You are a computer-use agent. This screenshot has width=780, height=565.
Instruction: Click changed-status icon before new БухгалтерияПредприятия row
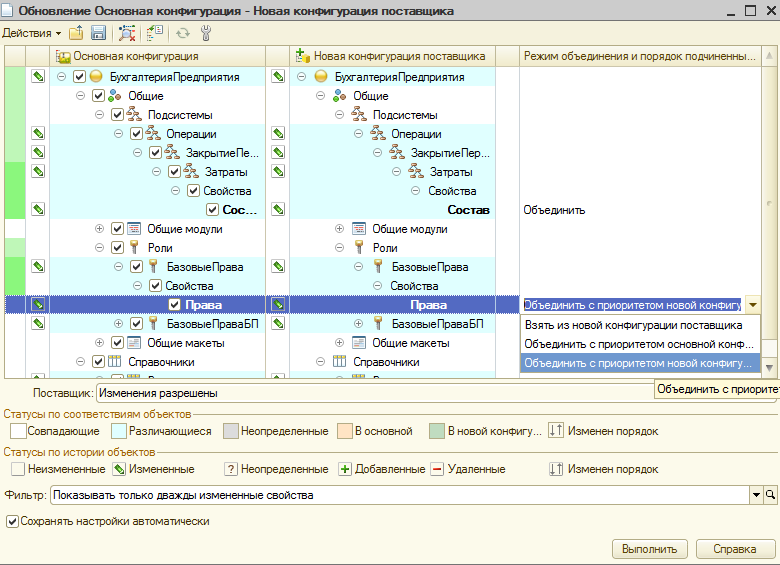278,77
